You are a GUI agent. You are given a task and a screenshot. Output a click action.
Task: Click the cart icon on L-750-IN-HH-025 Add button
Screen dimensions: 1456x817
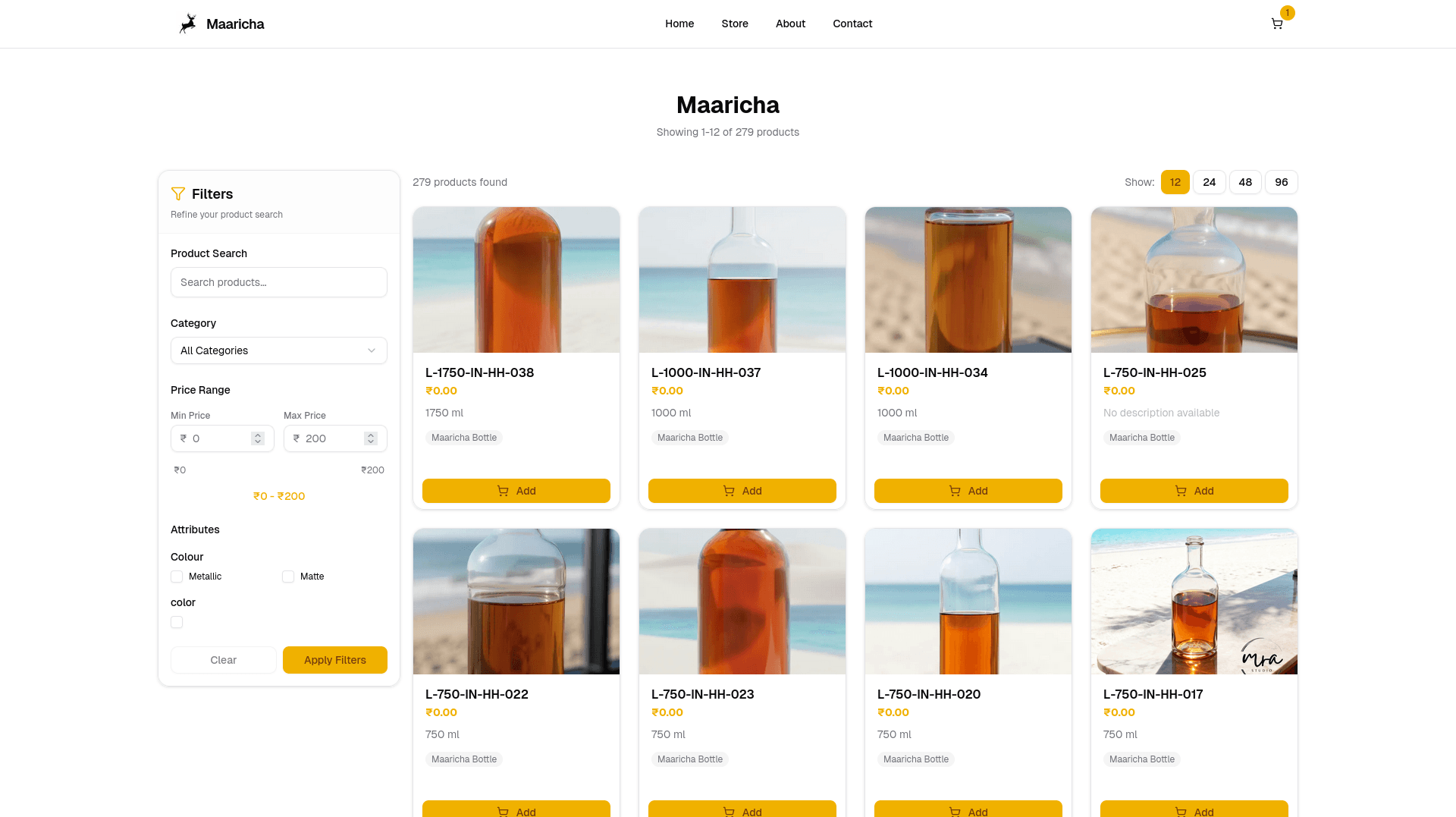(1181, 491)
